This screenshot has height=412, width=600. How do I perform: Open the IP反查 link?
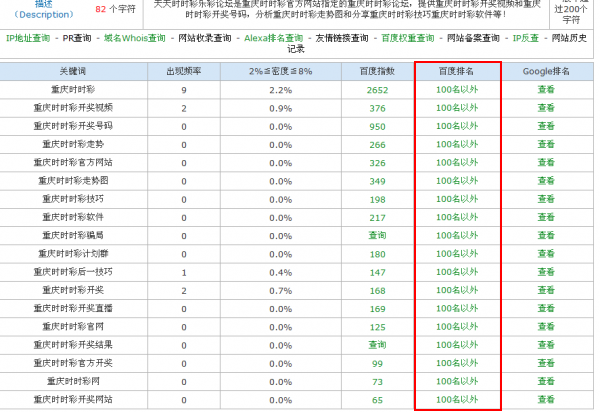coord(526,38)
